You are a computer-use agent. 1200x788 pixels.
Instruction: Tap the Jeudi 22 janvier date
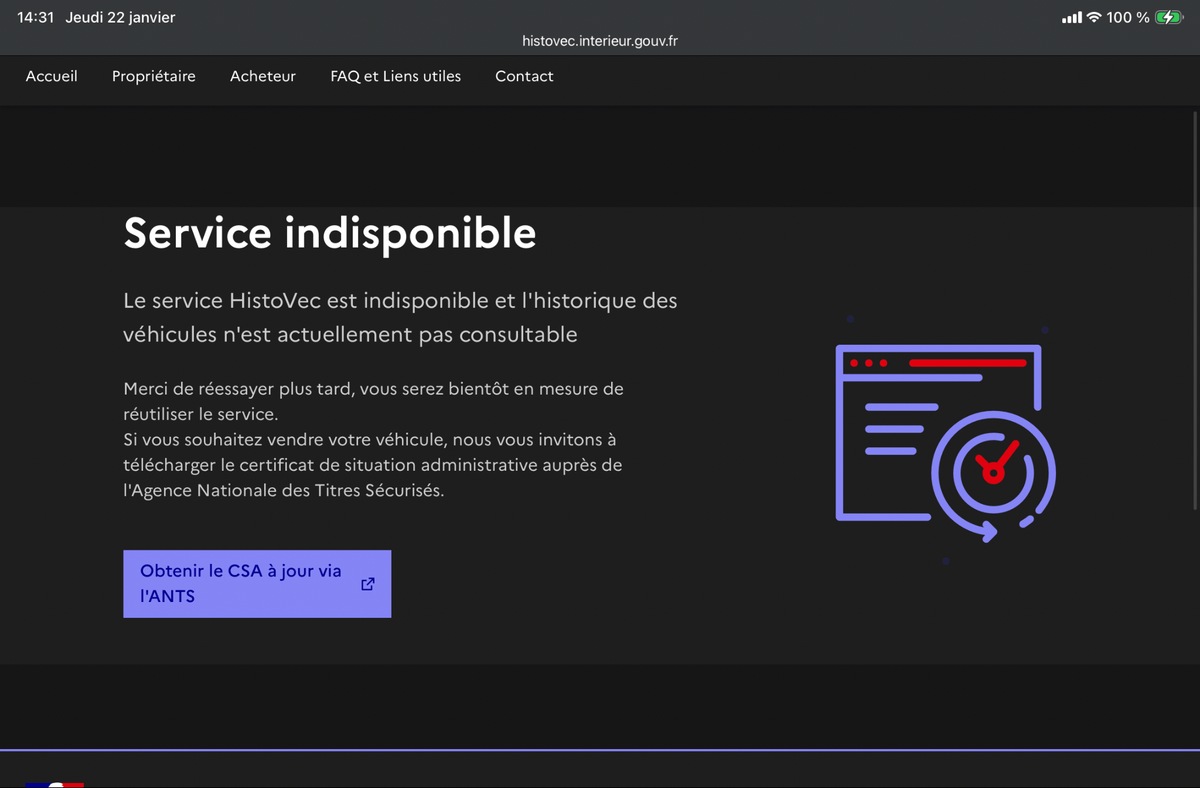pos(120,17)
